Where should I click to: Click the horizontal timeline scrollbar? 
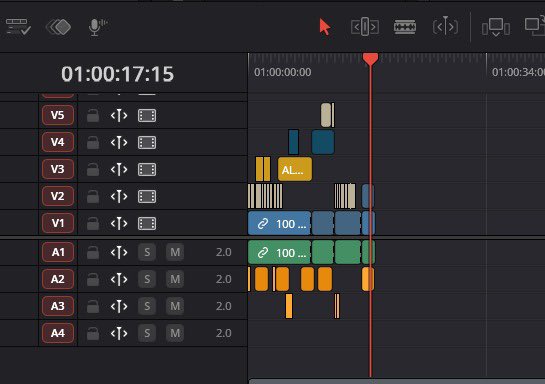click(x=397, y=381)
